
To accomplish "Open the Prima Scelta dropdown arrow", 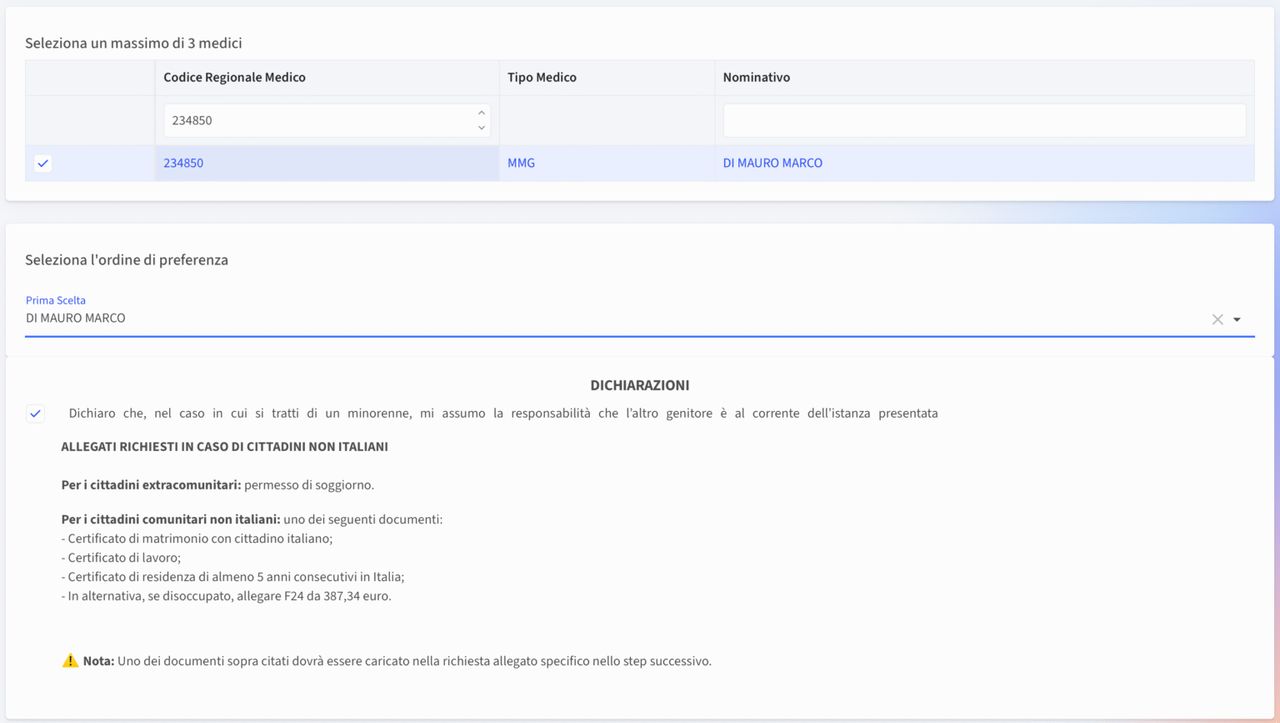I will coord(1237,319).
